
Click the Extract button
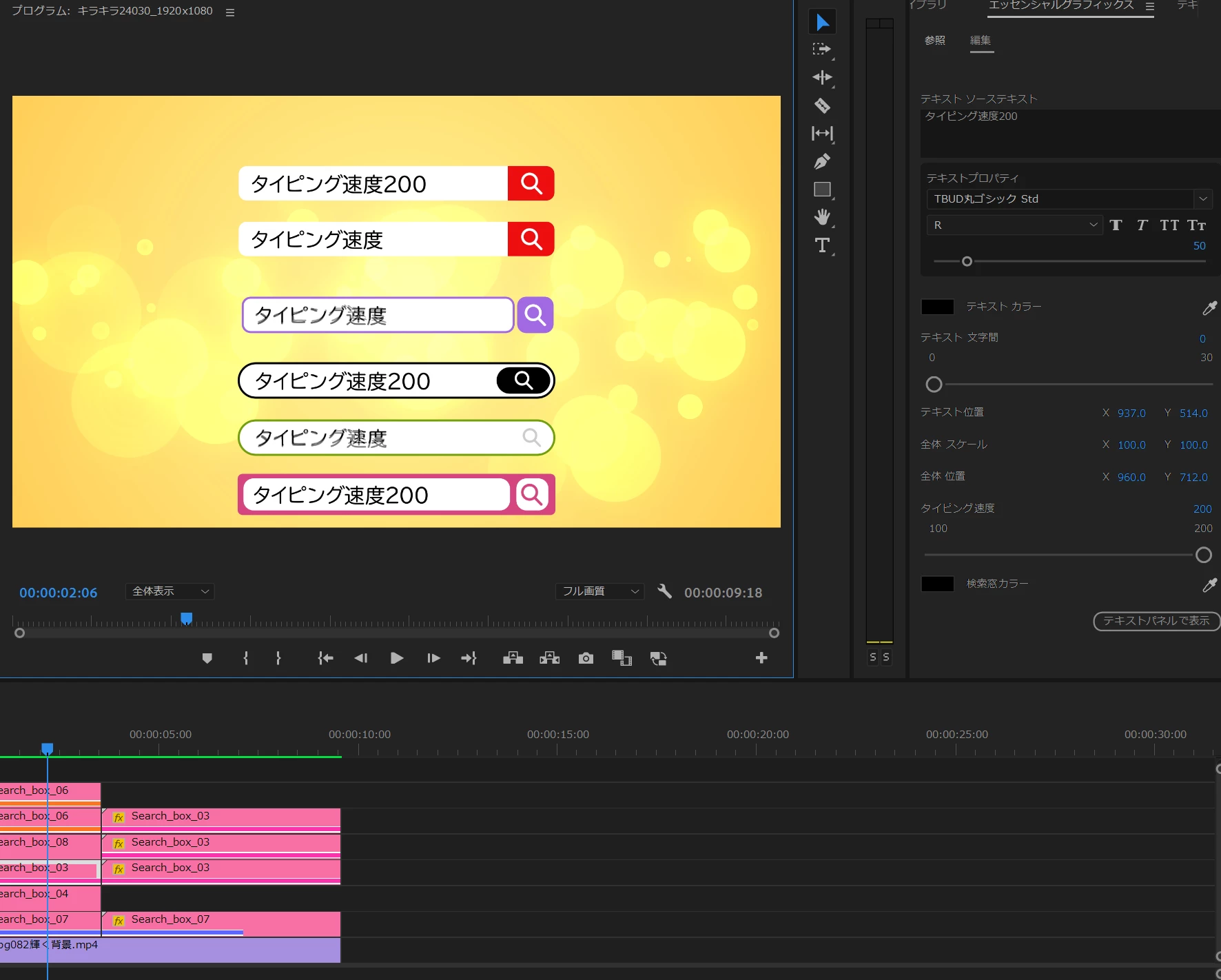click(549, 658)
